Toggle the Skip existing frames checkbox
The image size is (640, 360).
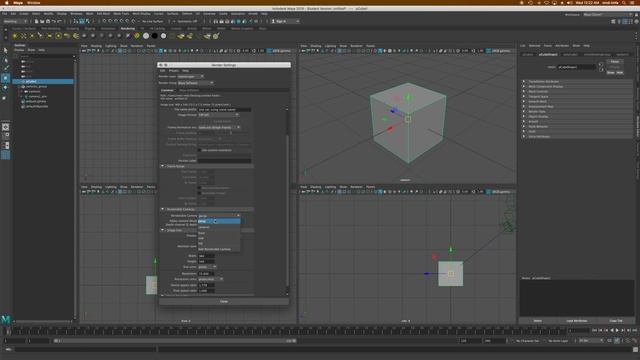tap(200, 188)
